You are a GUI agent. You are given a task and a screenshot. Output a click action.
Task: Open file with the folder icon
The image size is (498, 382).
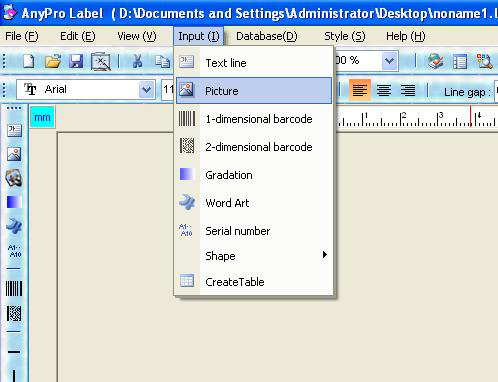click(x=53, y=61)
